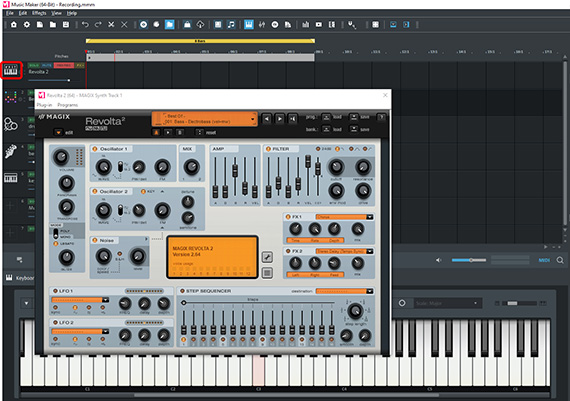The width and height of the screenshot is (570, 401).
Task: Toggle FX 2 power button
Action: click(288, 251)
